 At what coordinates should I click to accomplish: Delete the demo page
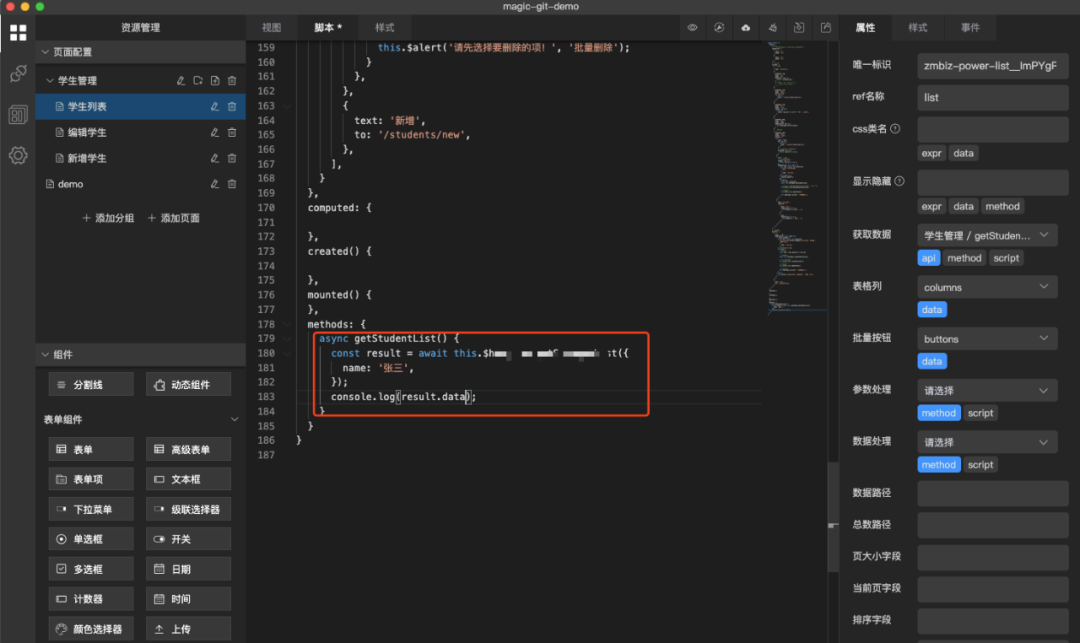tap(232, 184)
